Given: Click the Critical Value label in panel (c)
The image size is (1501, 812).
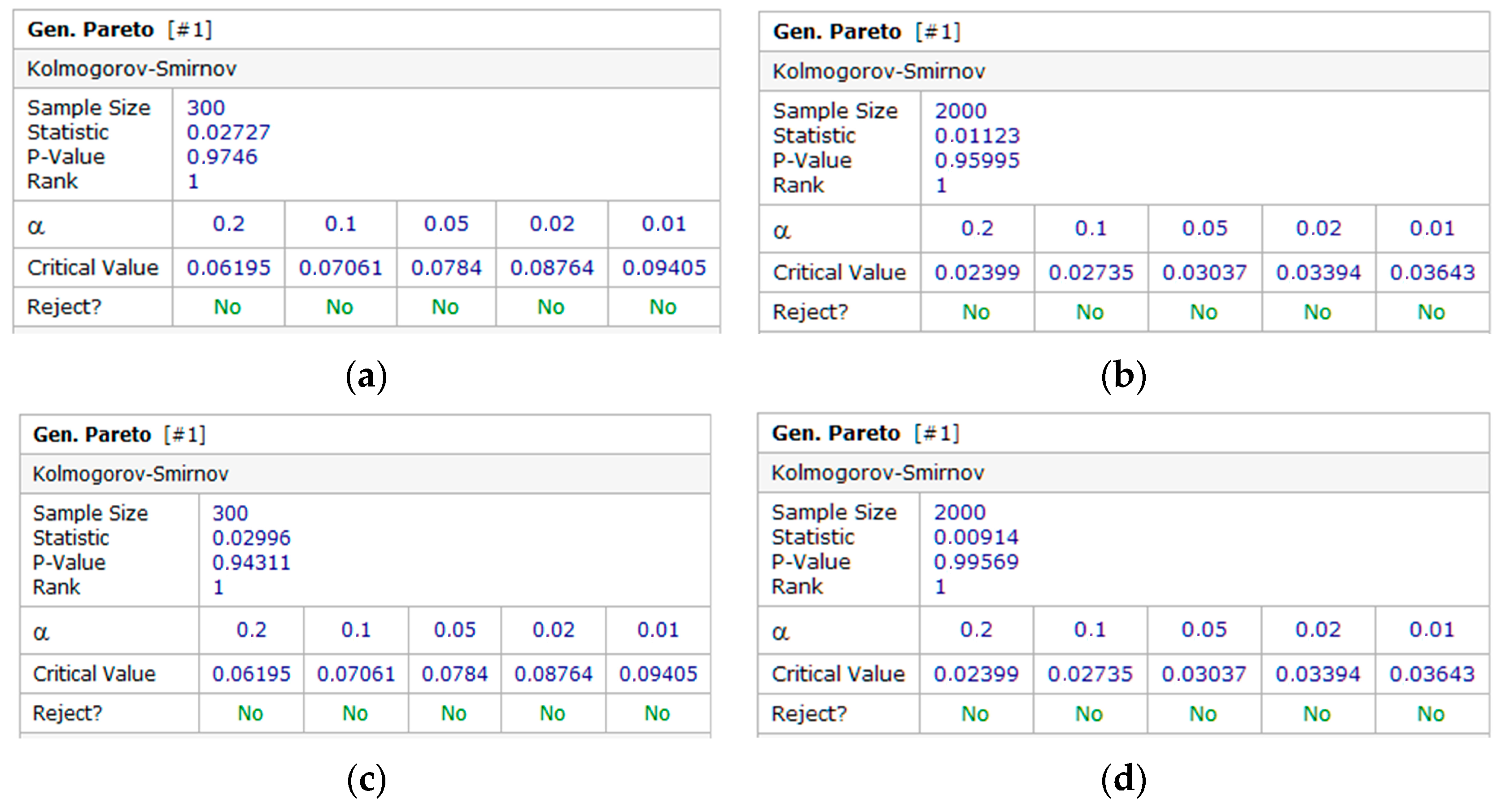Looking at the screenshot, I should click(94, 674).
